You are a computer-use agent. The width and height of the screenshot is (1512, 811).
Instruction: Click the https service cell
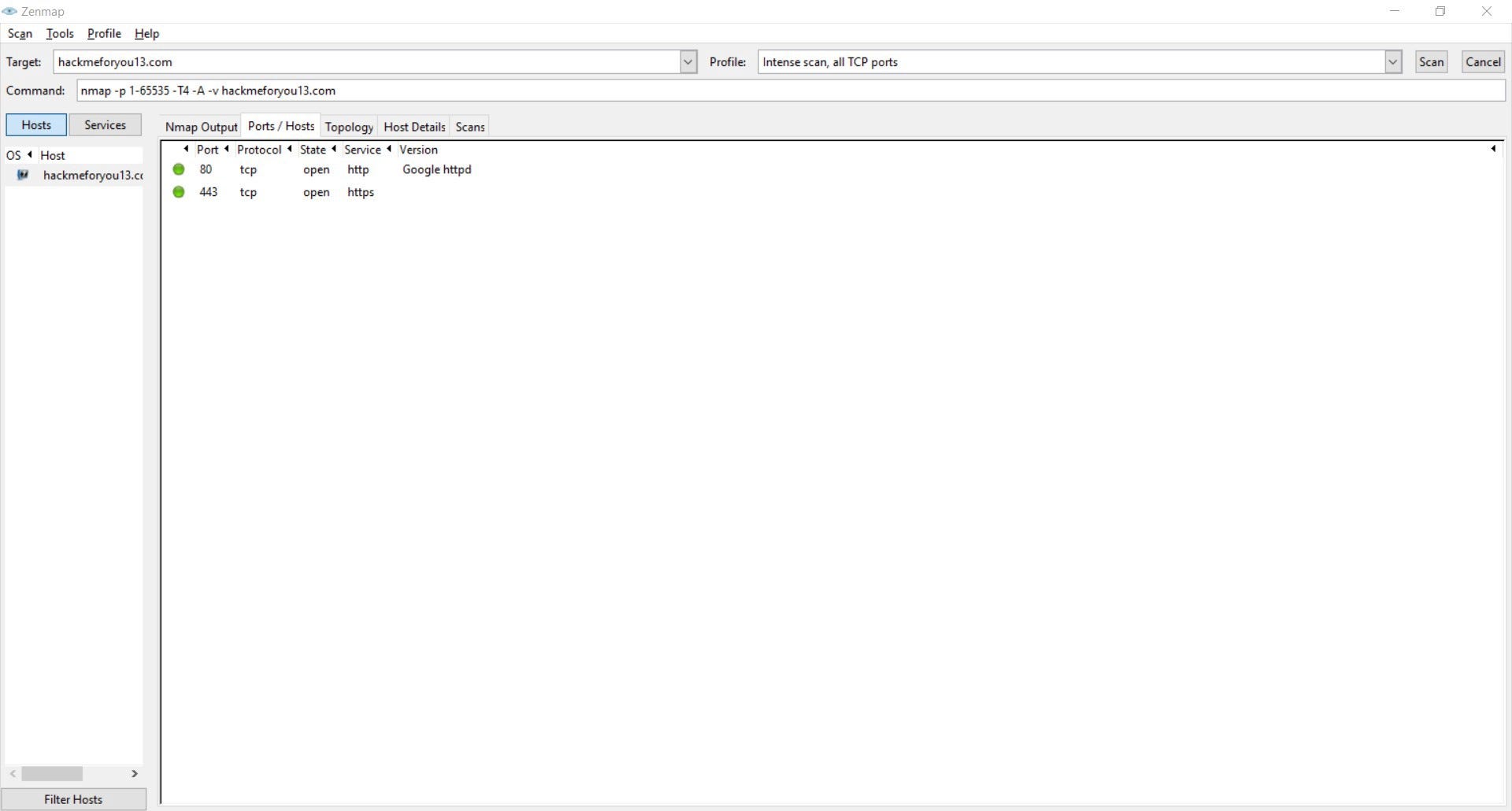tap(361, 192)
